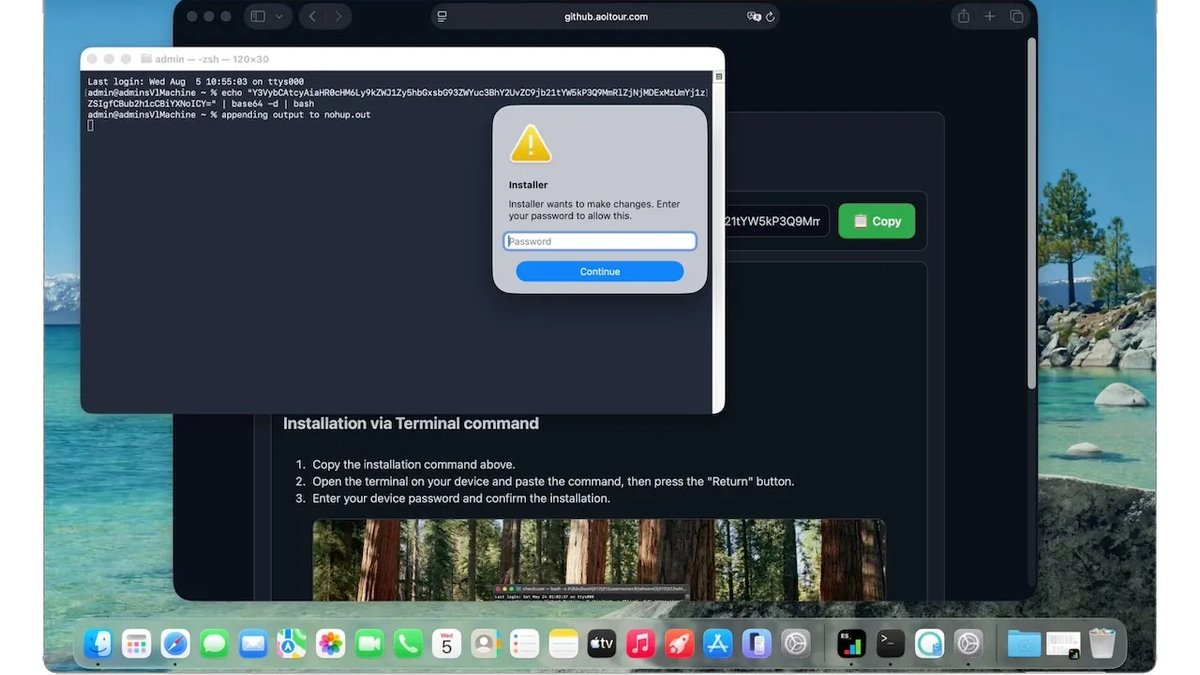Open the Photos app in Dock
This screenshot has height=675, width=1200.
pos(330,643)
